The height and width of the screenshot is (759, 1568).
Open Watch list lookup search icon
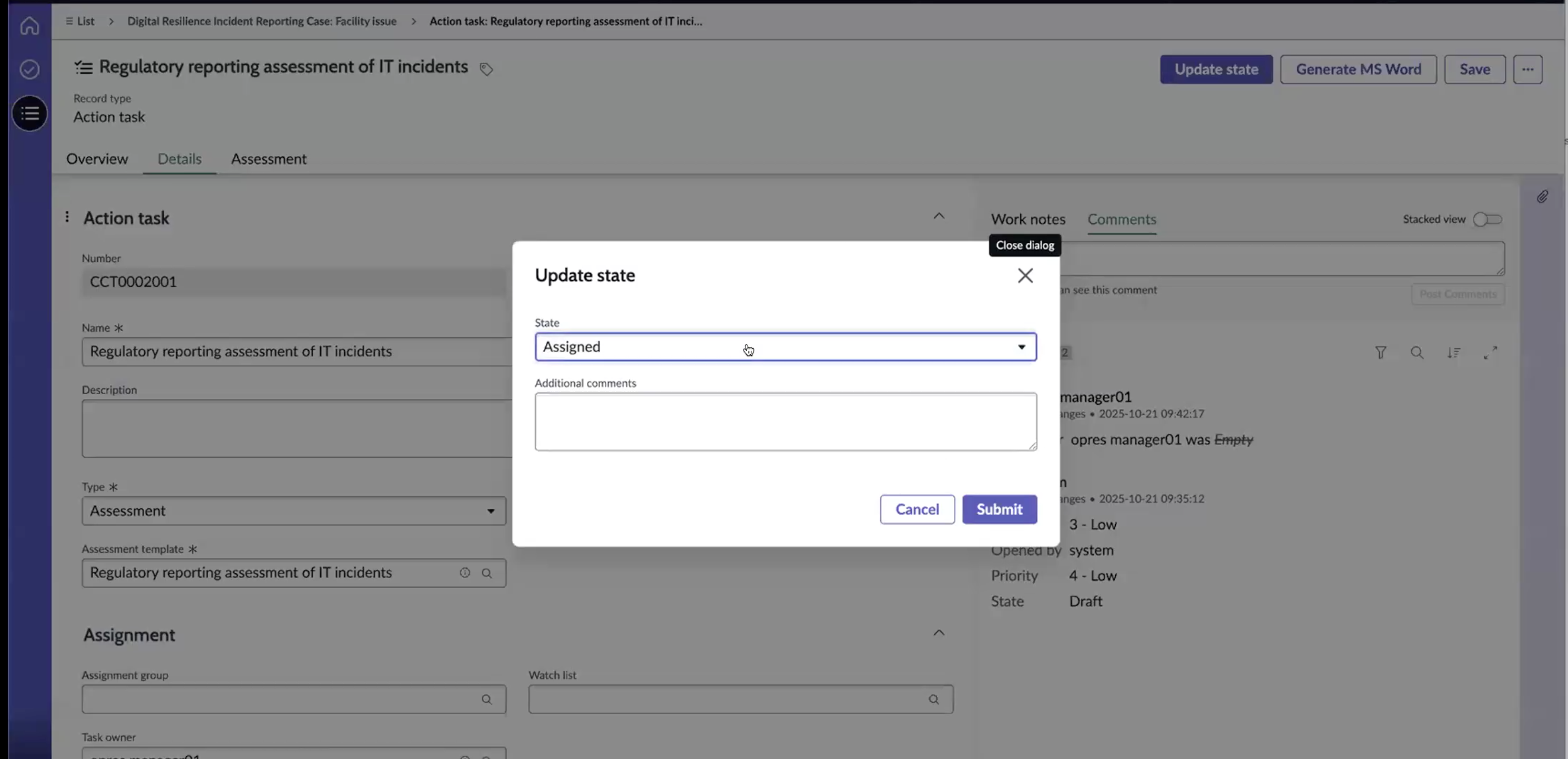pos(934,700)
